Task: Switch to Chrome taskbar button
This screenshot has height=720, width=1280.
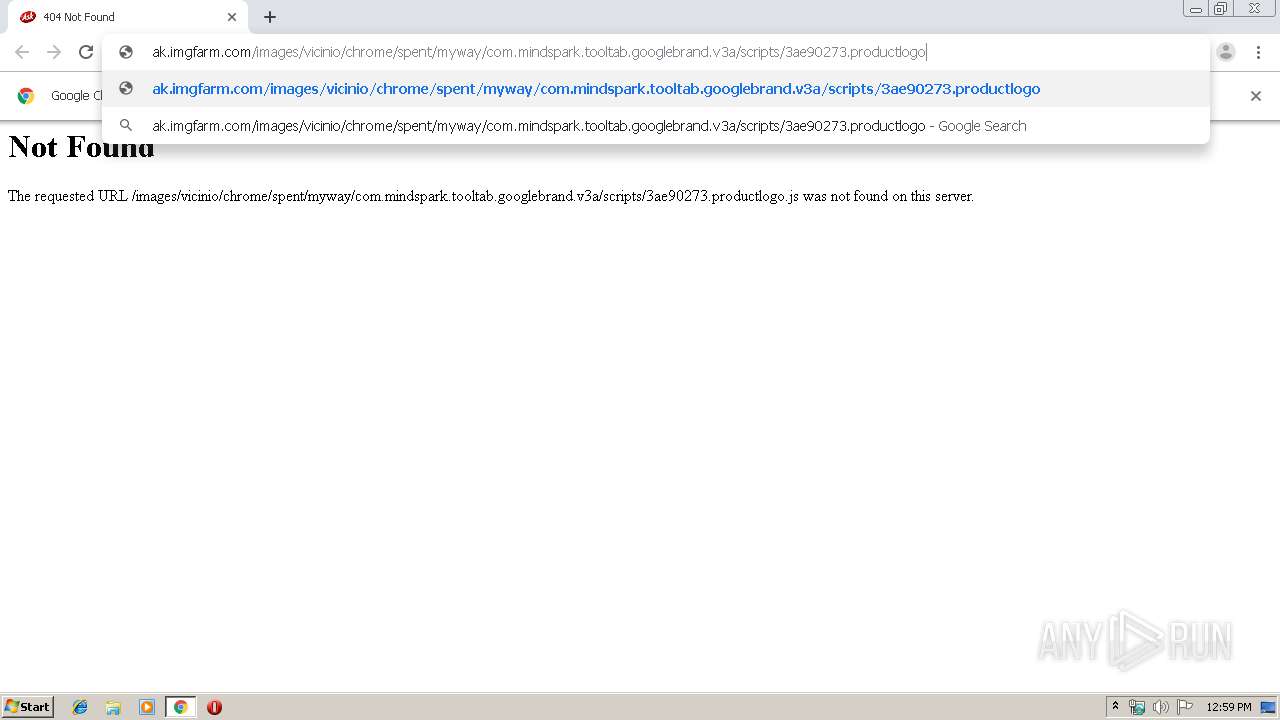Action: click(180, 707)
